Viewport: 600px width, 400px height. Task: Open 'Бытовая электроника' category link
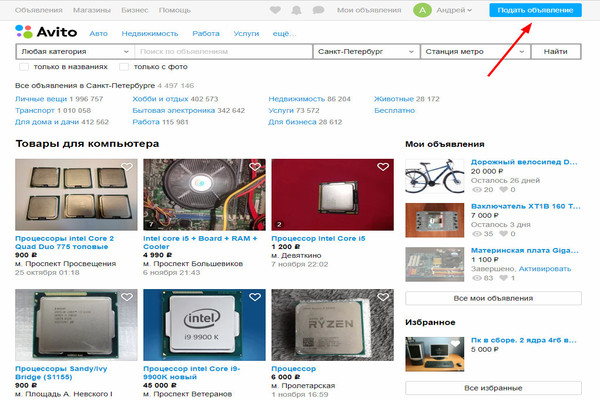click(174, 110)
